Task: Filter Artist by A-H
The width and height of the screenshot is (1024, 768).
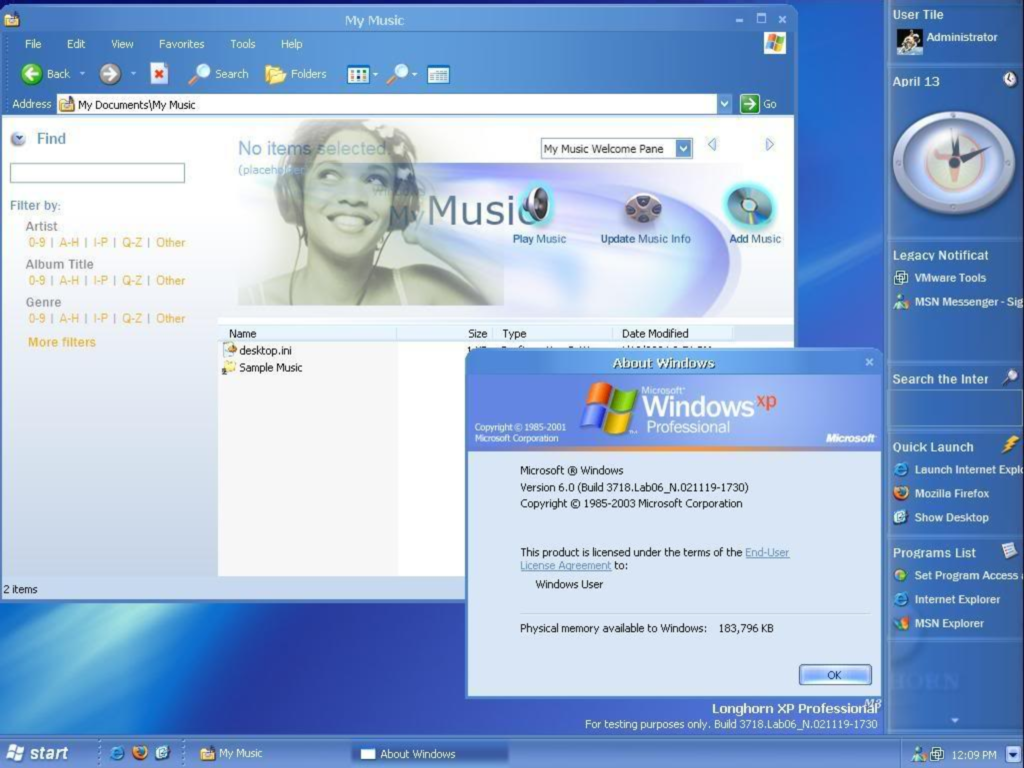Action: [69, 242]
